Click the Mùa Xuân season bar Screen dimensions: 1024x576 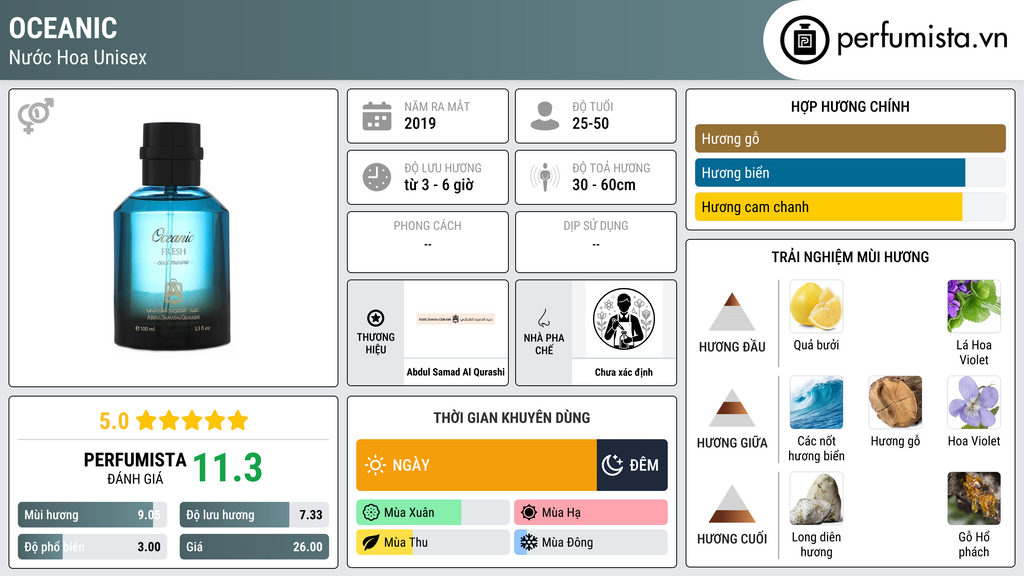[432, 513]
